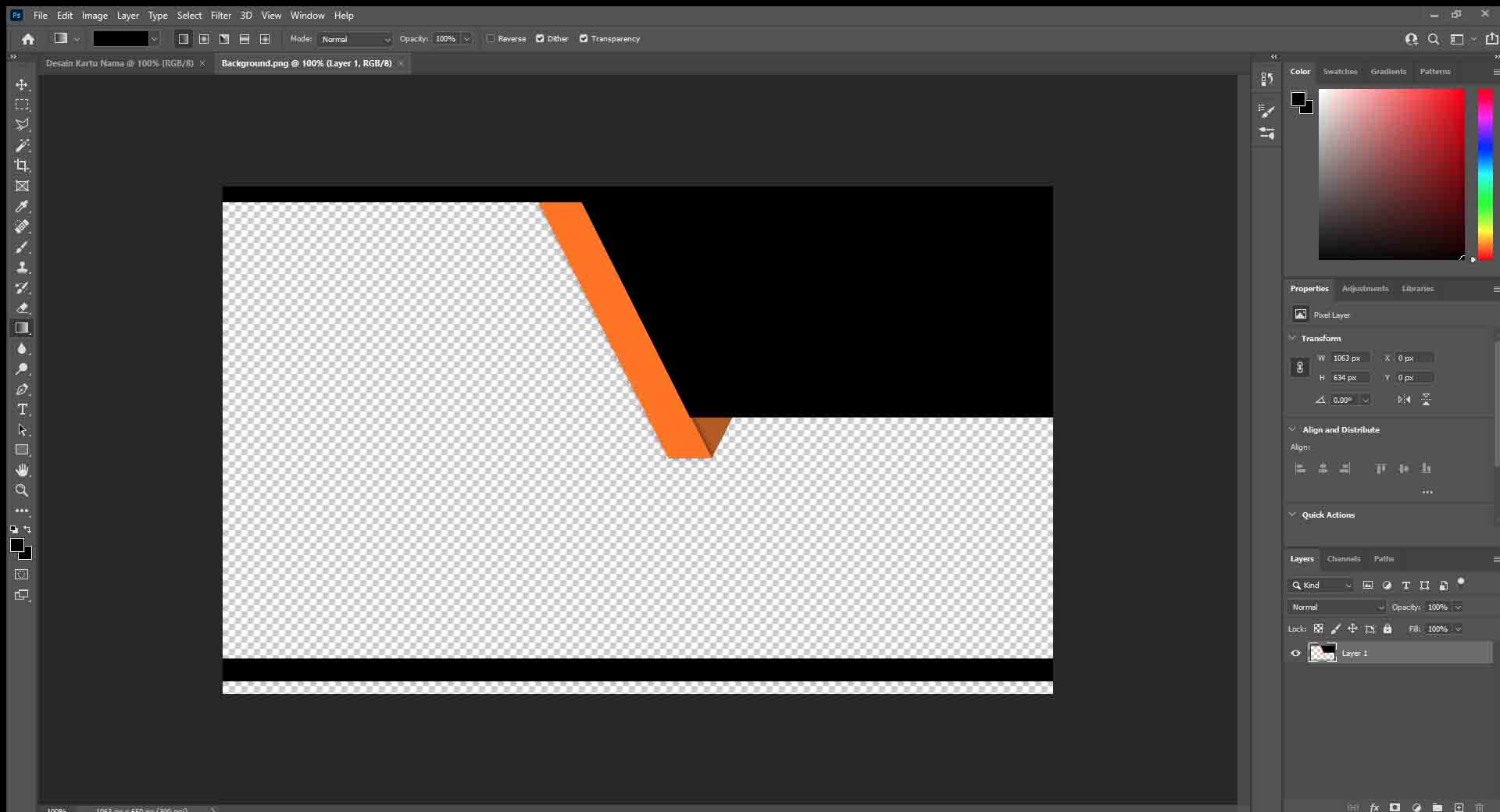1500x812 pixels.
Task: Select the Crop tool
Action: click(22, 166)
